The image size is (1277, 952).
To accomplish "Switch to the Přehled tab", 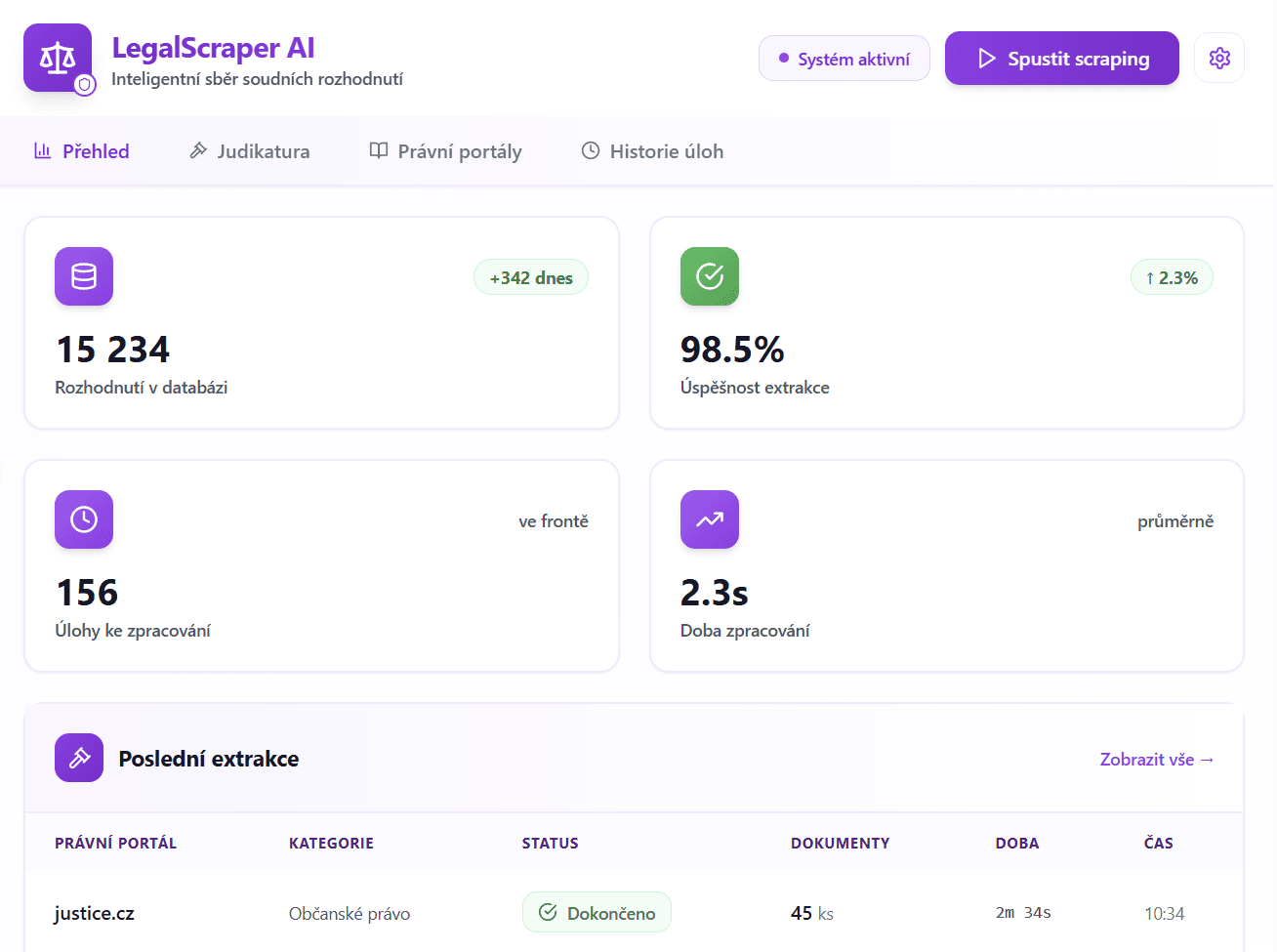I will tap(82, 151).
